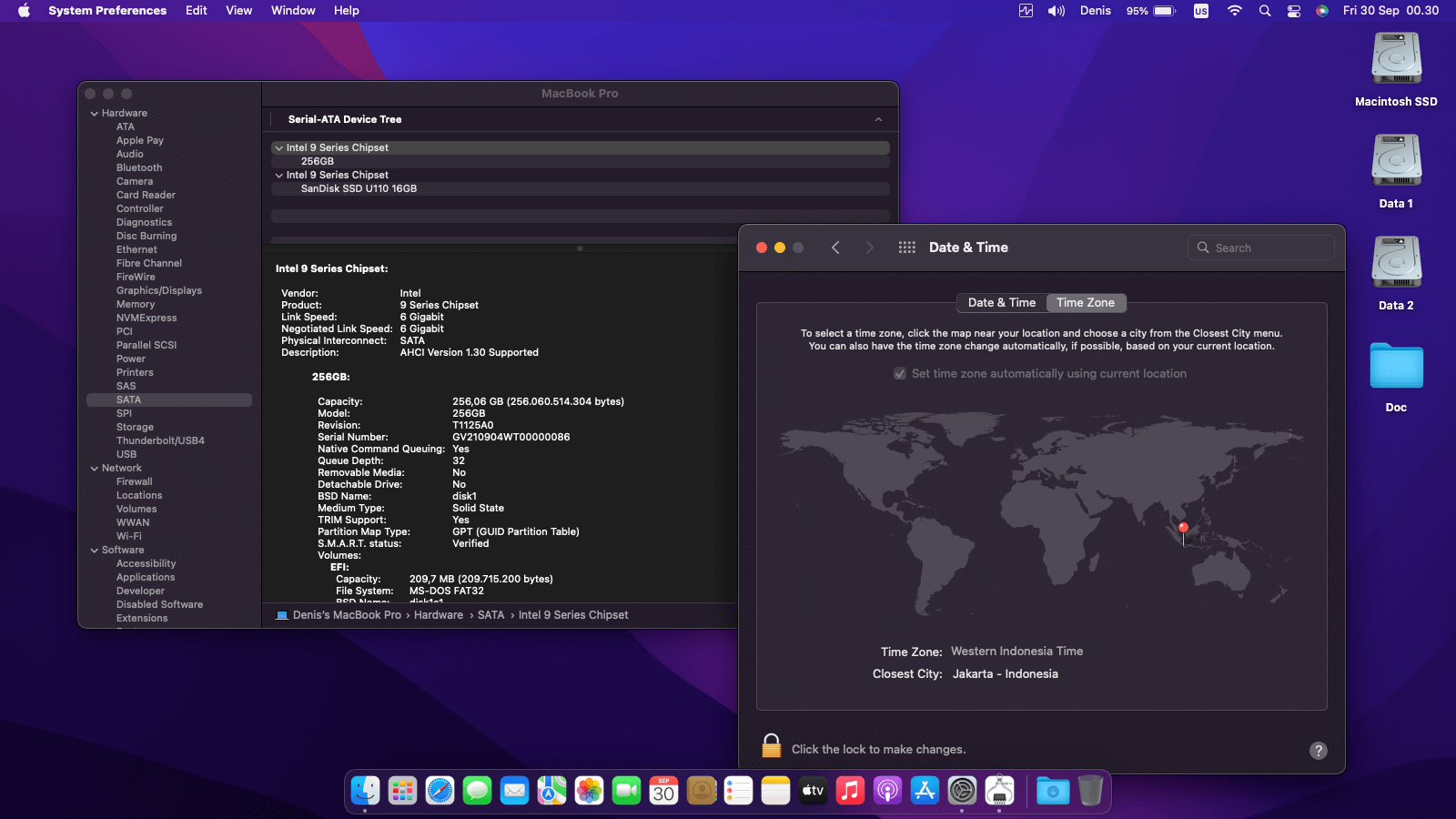Image resolution: width=1456 pixels, height=819 pixels.
Task: Open the View menu
Action: click(x=239, y=11)
